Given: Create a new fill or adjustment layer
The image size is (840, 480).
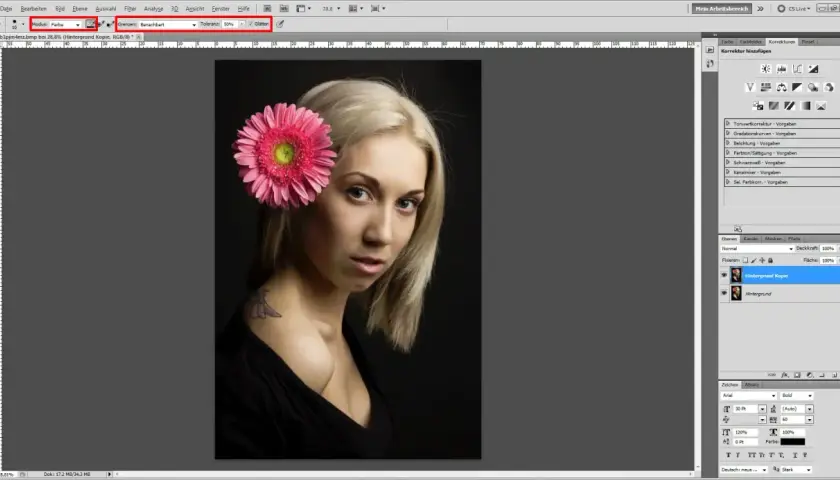Looking at the screenshot, I should point(809,375).
